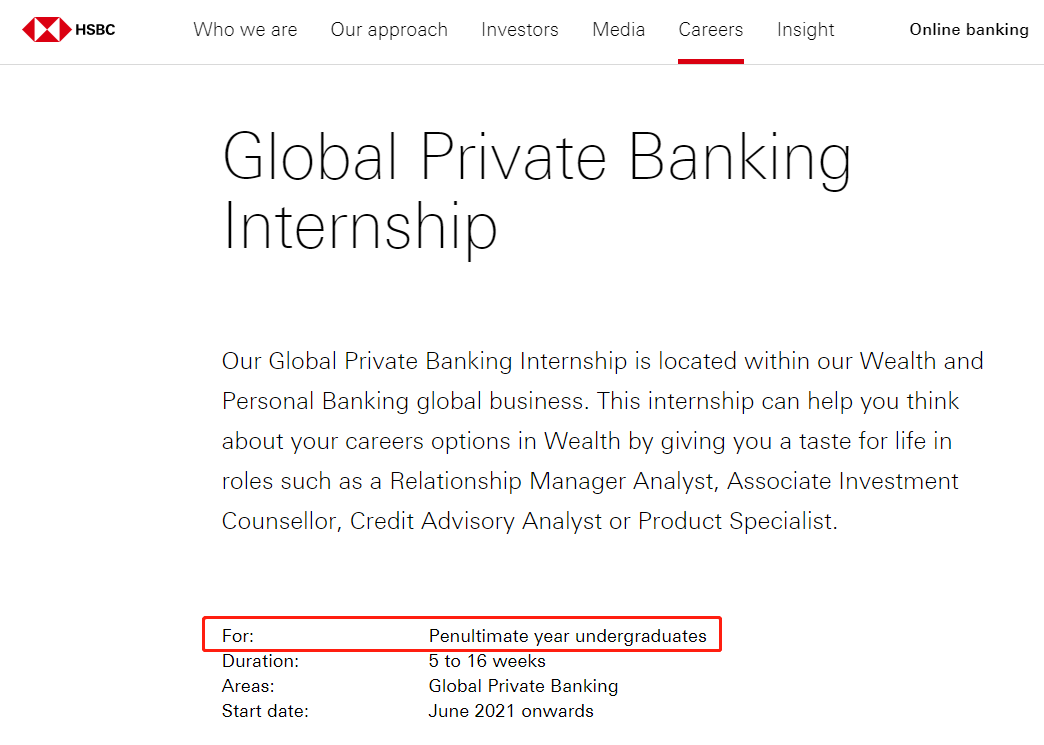This screenshot has width=1044, height=745.
Task: Click the Start date: label
Action: coord(265,711)
